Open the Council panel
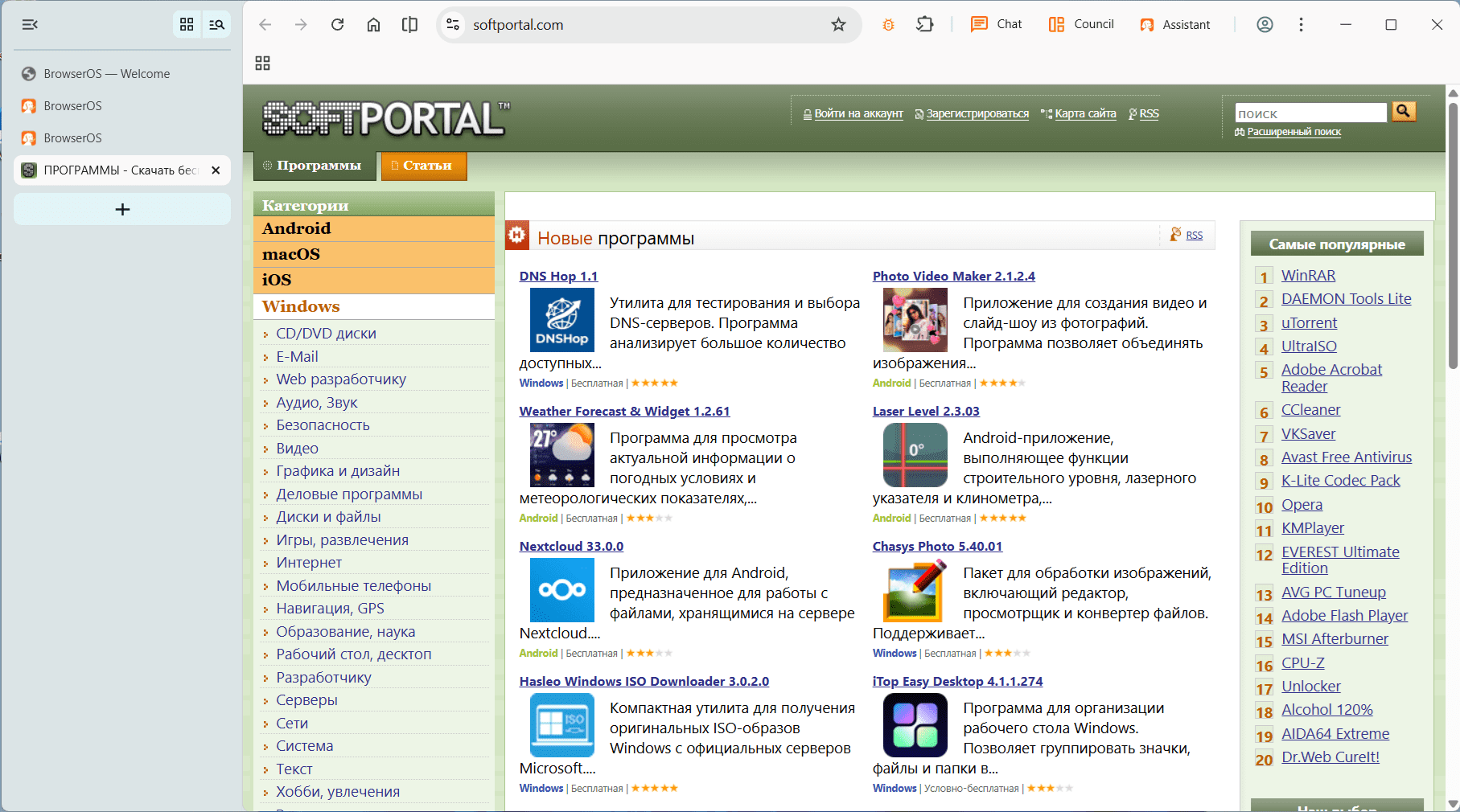Image resolution: width=1460 pixels, height=812 pixels. coord(1081,25)
